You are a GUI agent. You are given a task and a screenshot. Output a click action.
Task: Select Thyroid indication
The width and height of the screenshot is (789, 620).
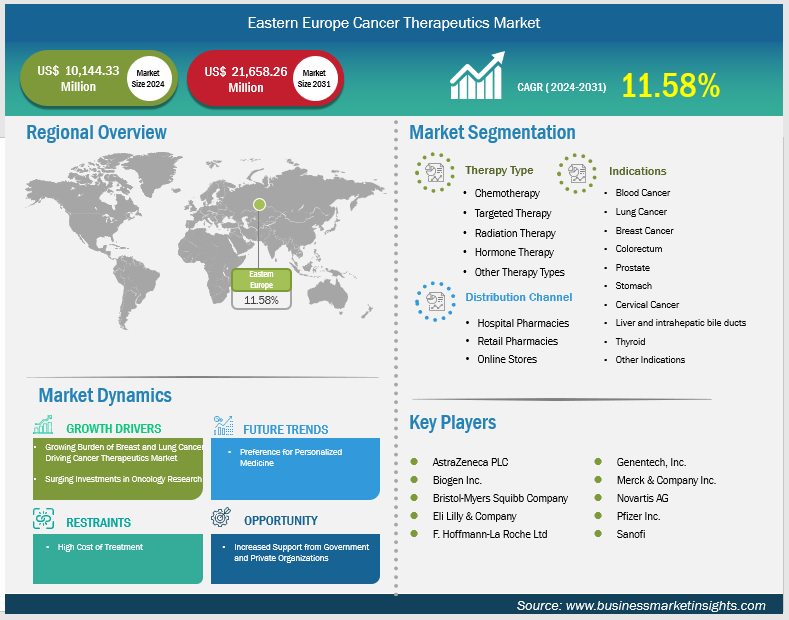630,342
